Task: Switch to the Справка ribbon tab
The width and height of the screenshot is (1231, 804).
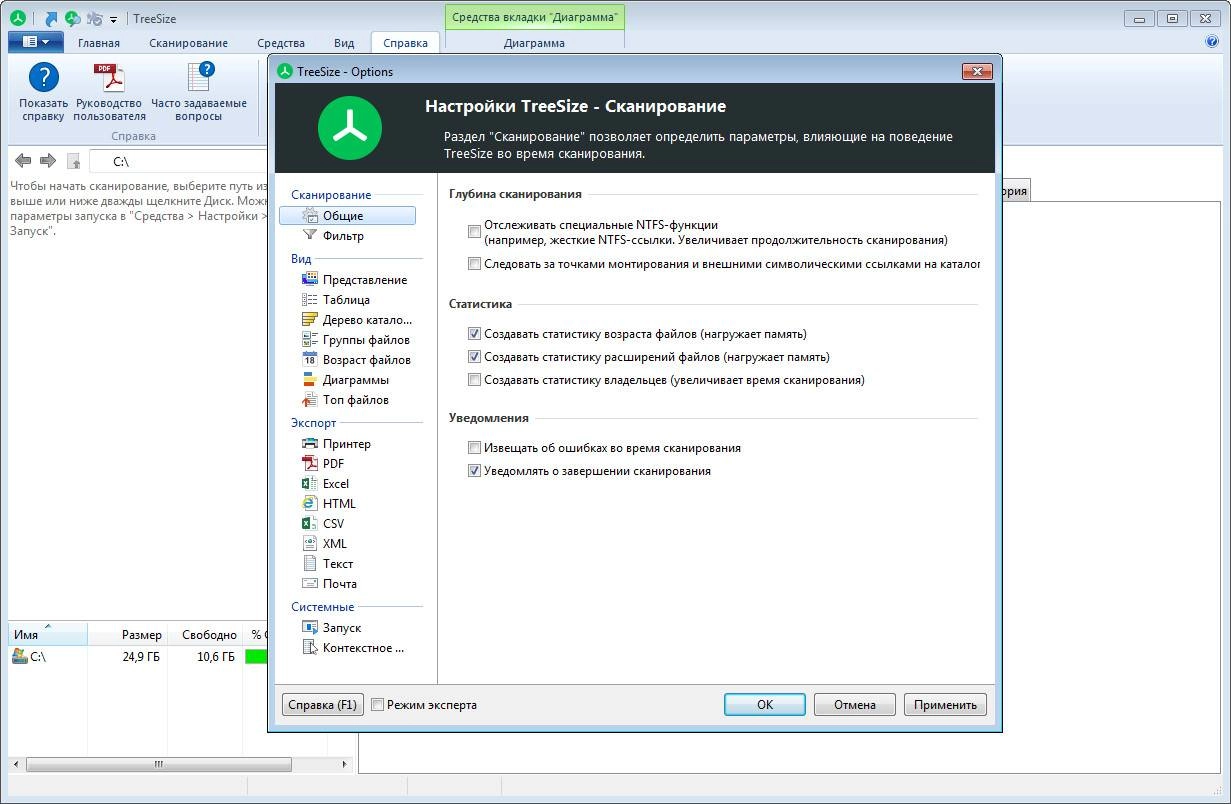Action: pyautogui.click(x=405, y=43)
